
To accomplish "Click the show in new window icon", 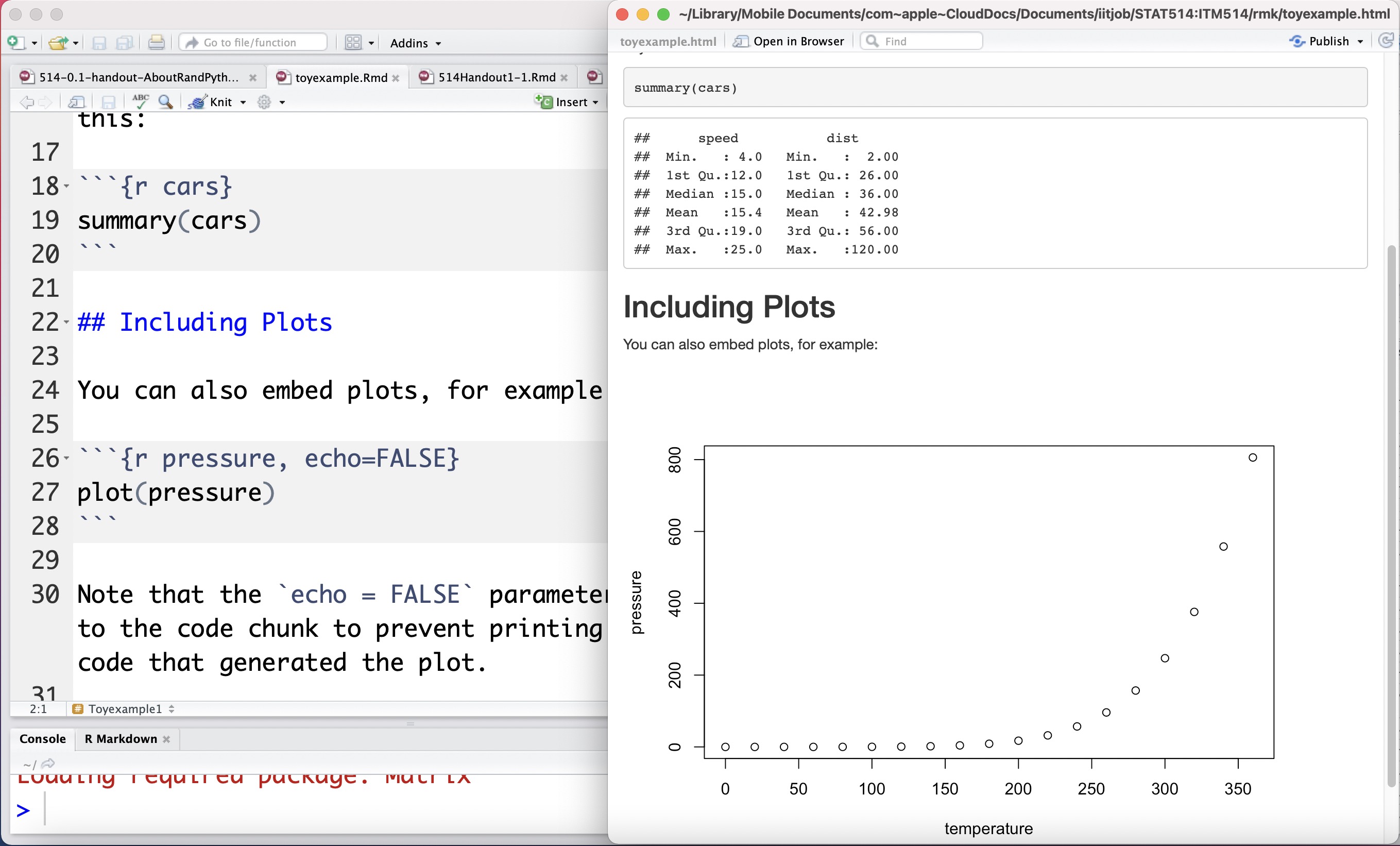I will coord(76,101).
